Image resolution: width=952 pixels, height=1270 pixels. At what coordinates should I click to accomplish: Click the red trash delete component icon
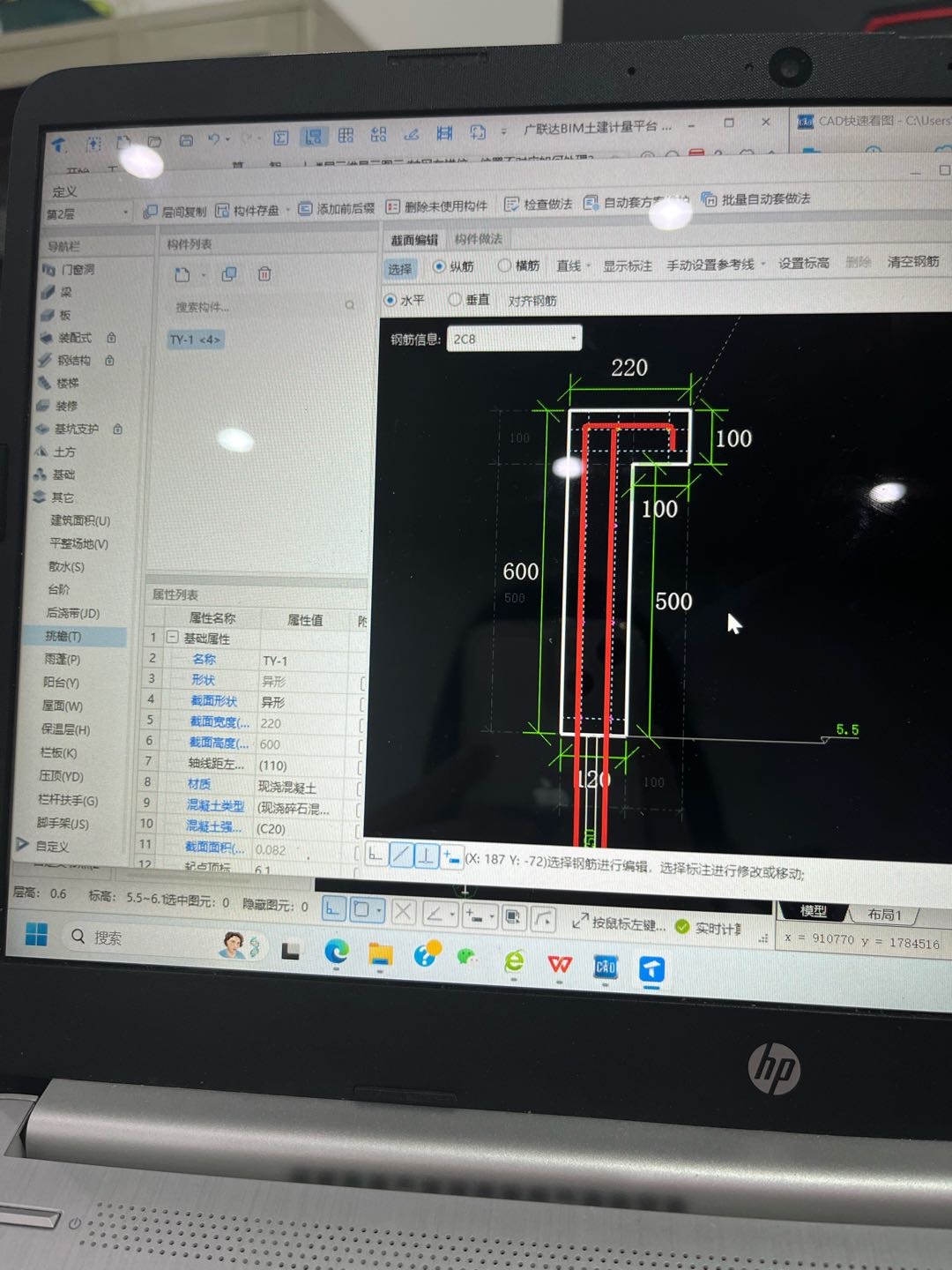coord(264,274)
